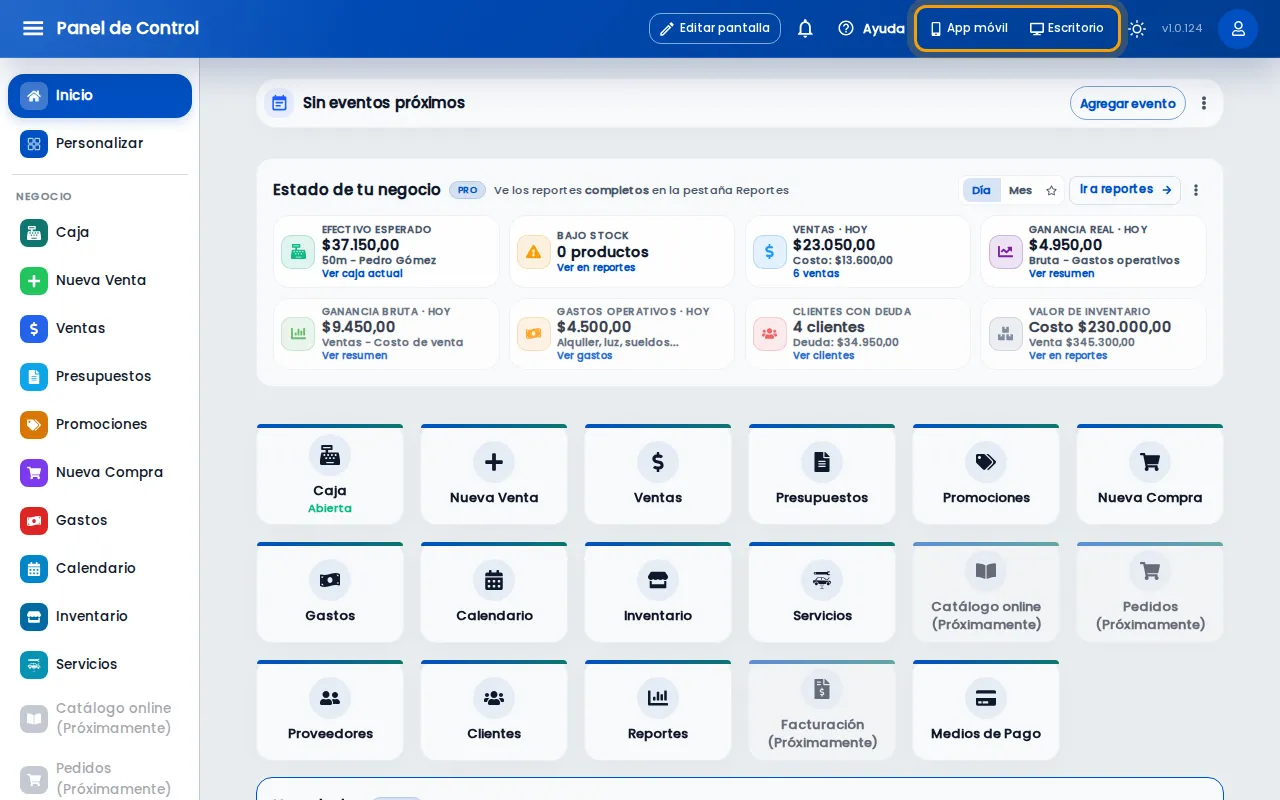Open Personalizar in the sidebar
This screenshot has width=1280, height=800.
point(100,144)
